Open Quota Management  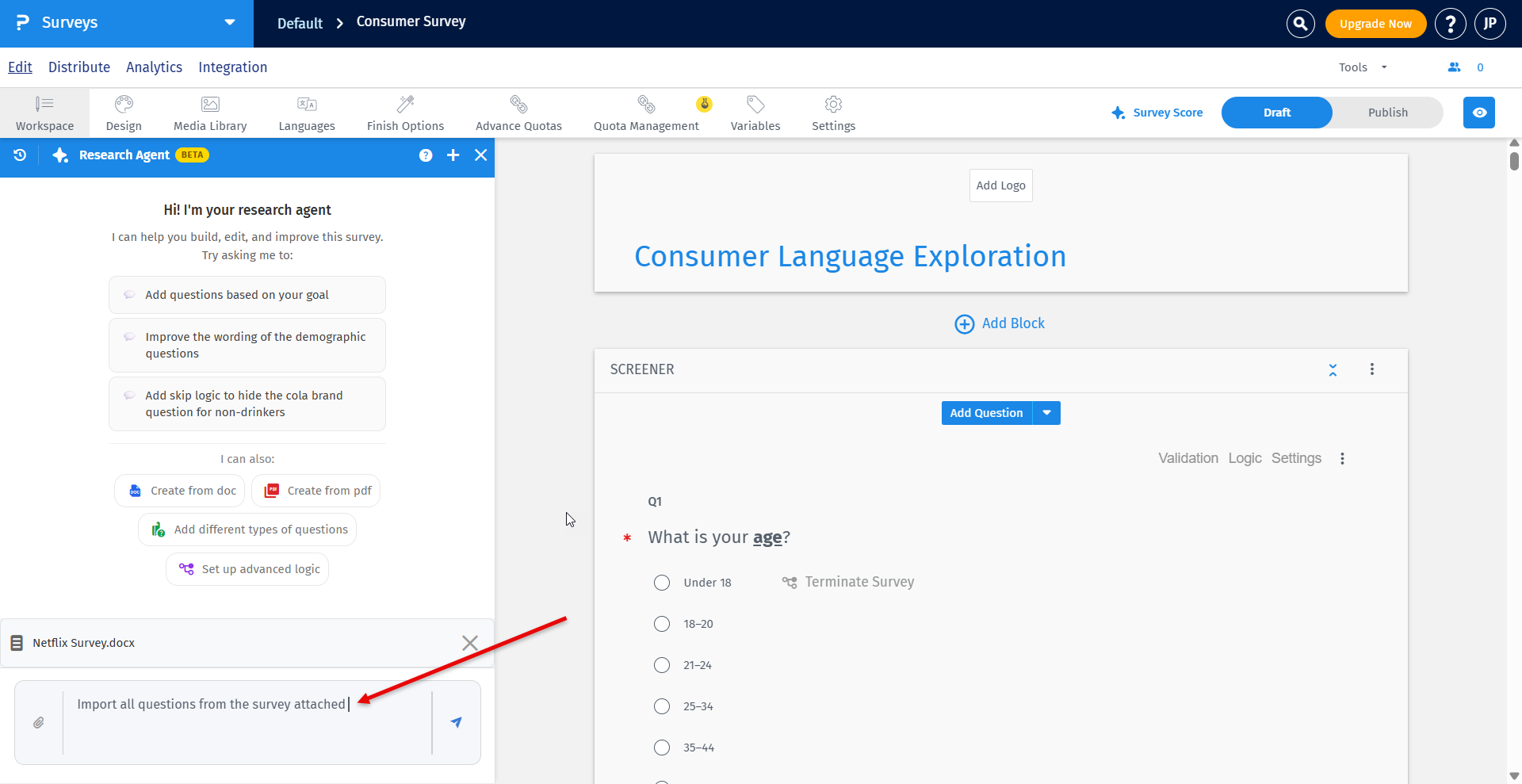point(646,113)
